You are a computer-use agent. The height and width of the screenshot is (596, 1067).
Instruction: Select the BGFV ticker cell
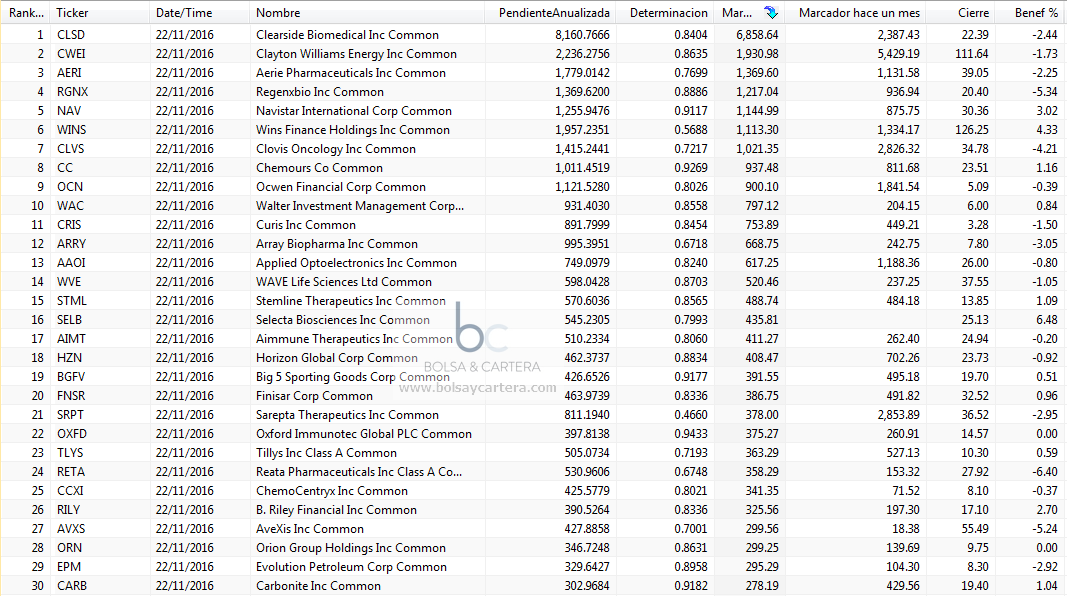(x=71, y=378)
